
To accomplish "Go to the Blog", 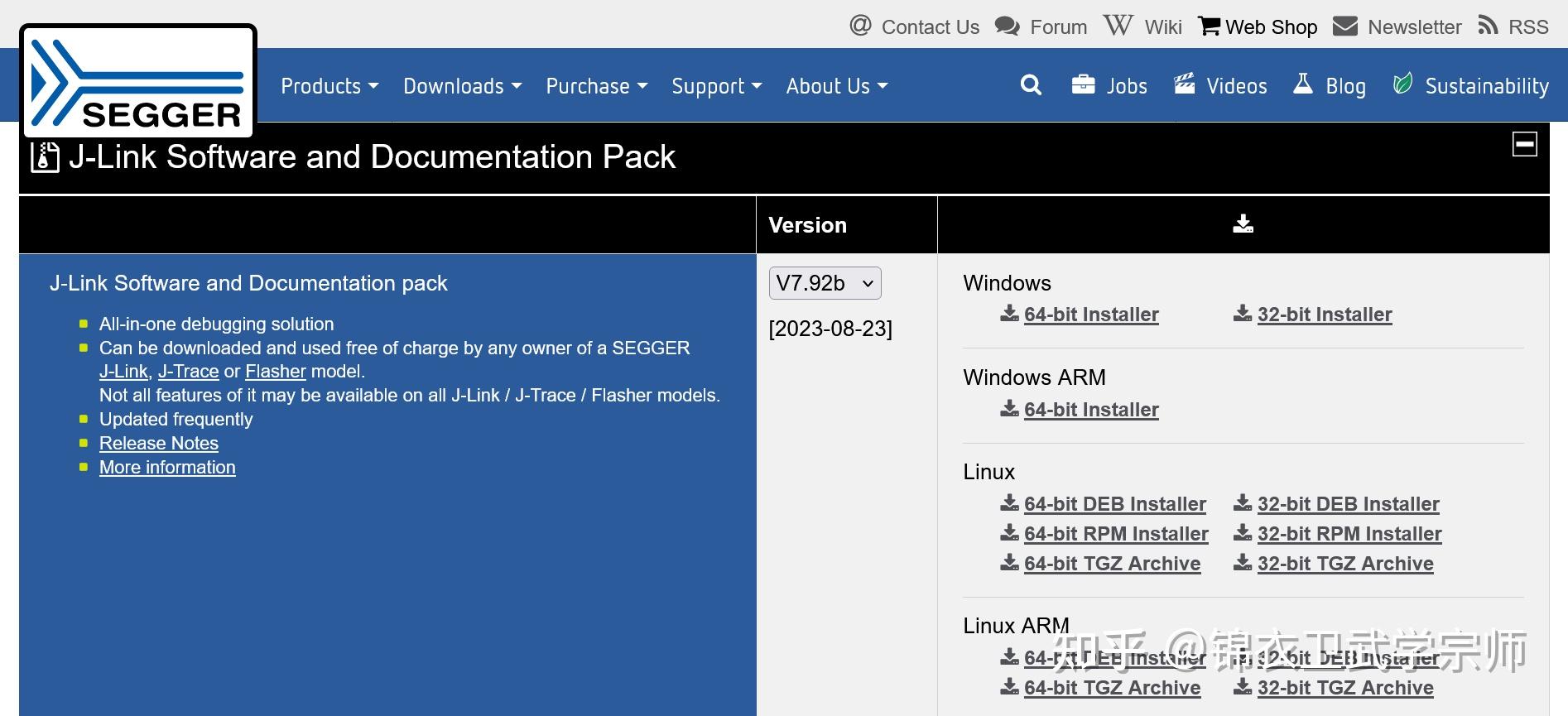I will 1345,86.
